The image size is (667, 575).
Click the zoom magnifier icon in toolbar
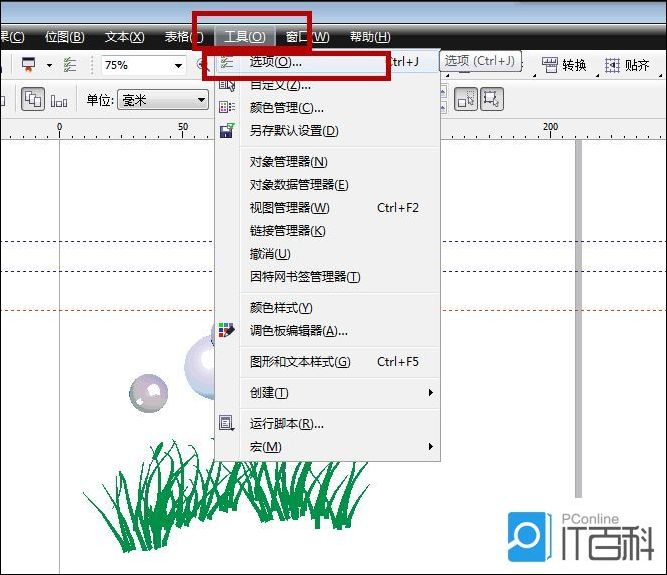click(x=203, y=65)
